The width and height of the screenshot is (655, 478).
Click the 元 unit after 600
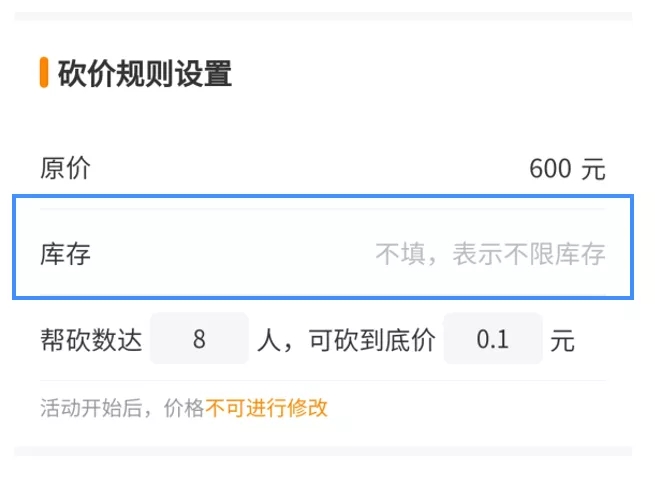coord(593,169)
